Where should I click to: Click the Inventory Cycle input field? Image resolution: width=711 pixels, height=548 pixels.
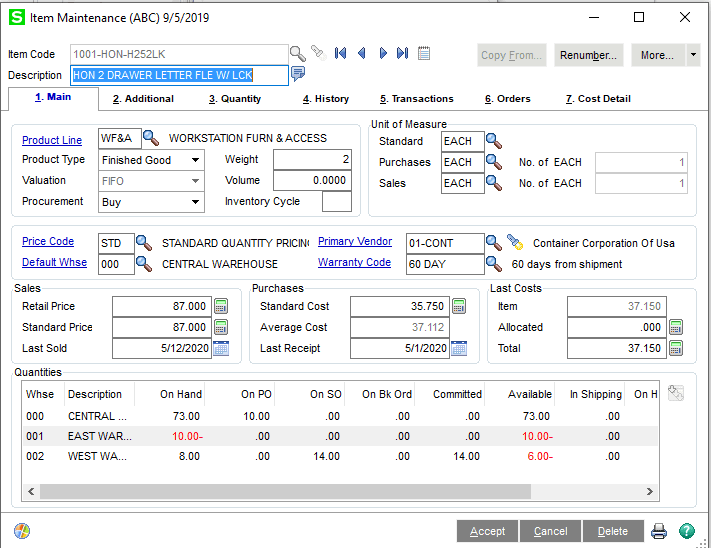pyautogui.click(x=336, y=201)
